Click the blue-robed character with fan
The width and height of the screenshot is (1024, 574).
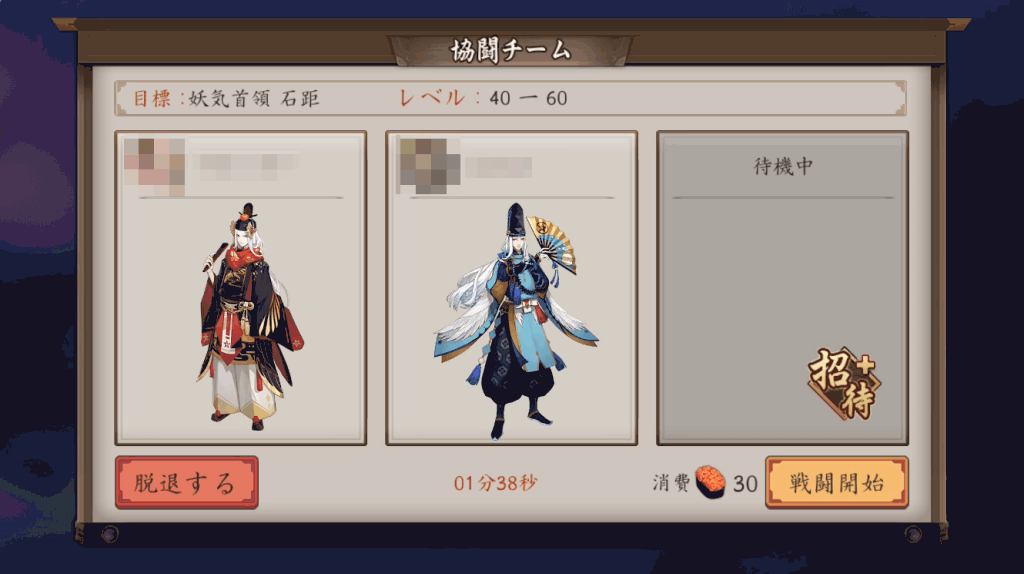516,321
